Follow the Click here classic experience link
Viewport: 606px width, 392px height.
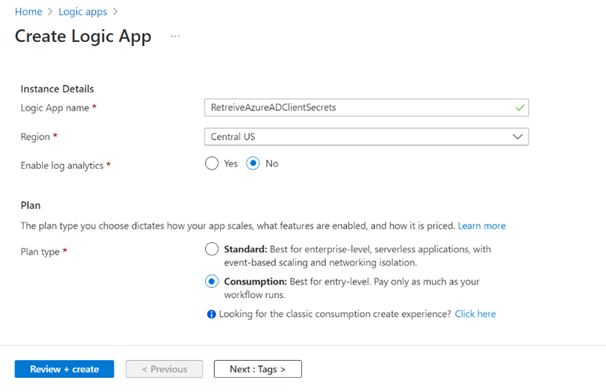[475, 314]
